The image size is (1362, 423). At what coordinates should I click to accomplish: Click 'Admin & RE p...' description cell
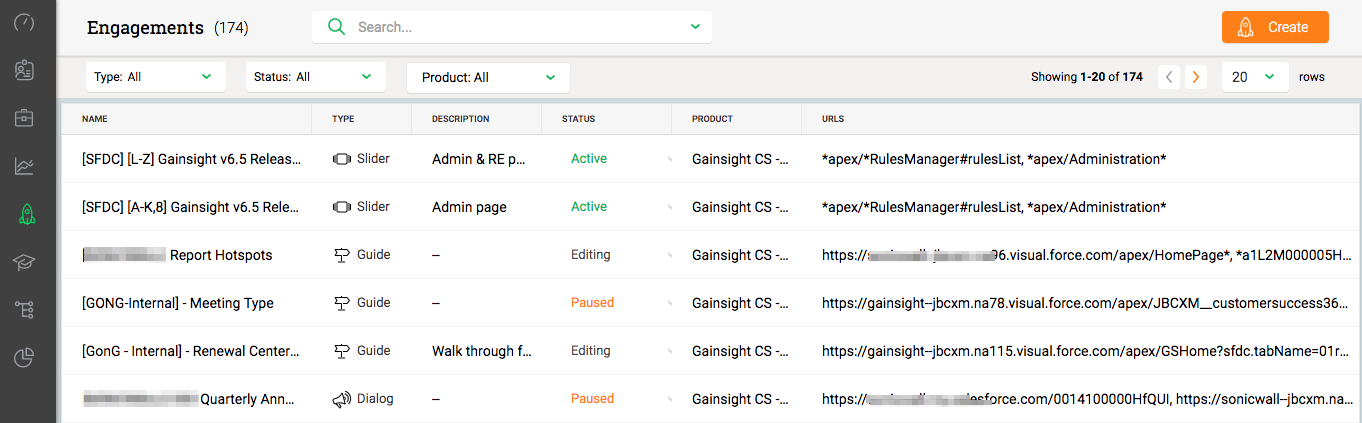[479, 159]
